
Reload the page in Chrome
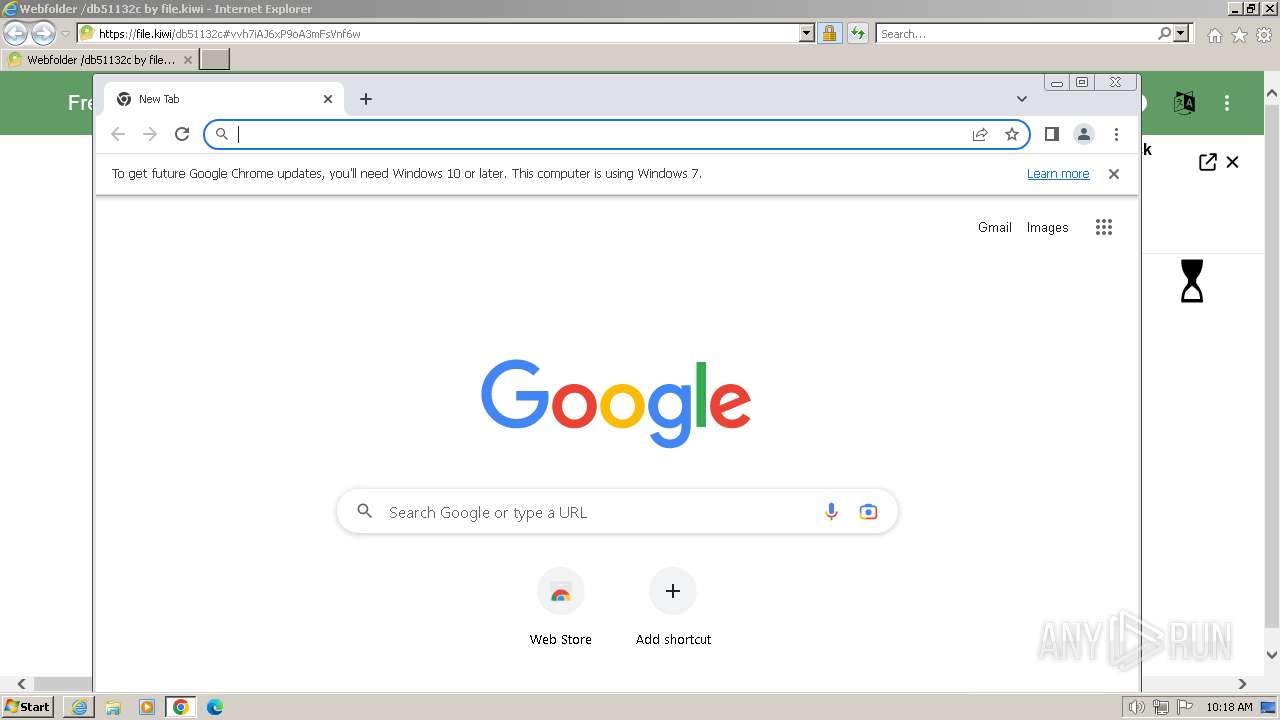[182, 134]
